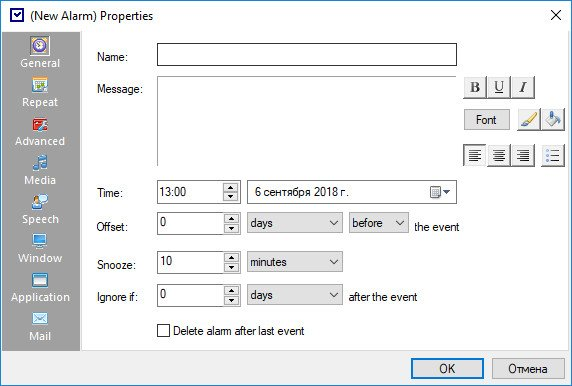Open the Snooze units dropdown showing minutes
This screenshot has height=386, width=572.
point(295,262)
